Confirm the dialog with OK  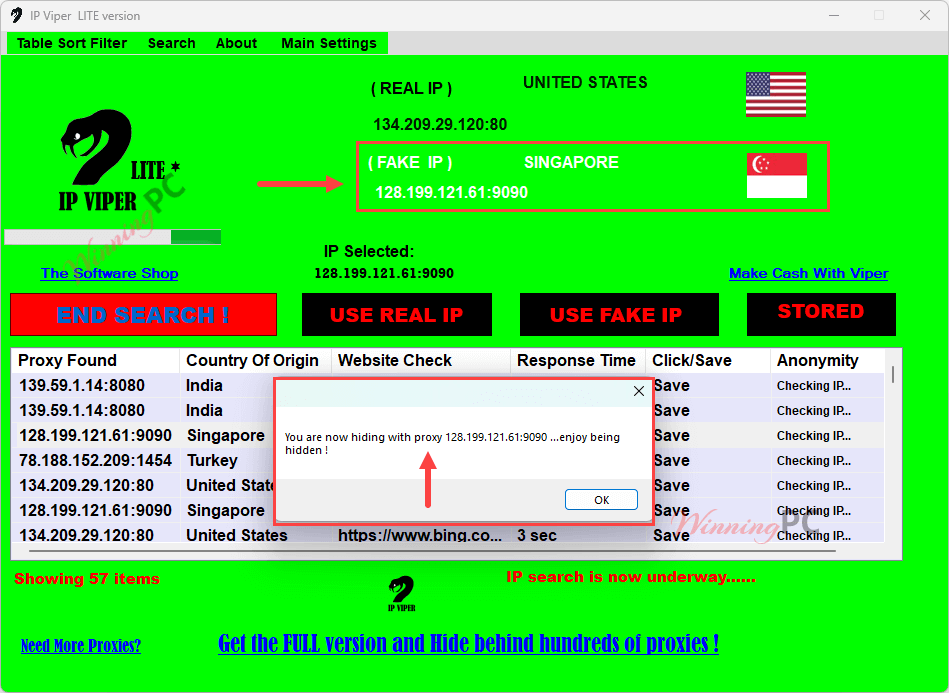(601, 500)
